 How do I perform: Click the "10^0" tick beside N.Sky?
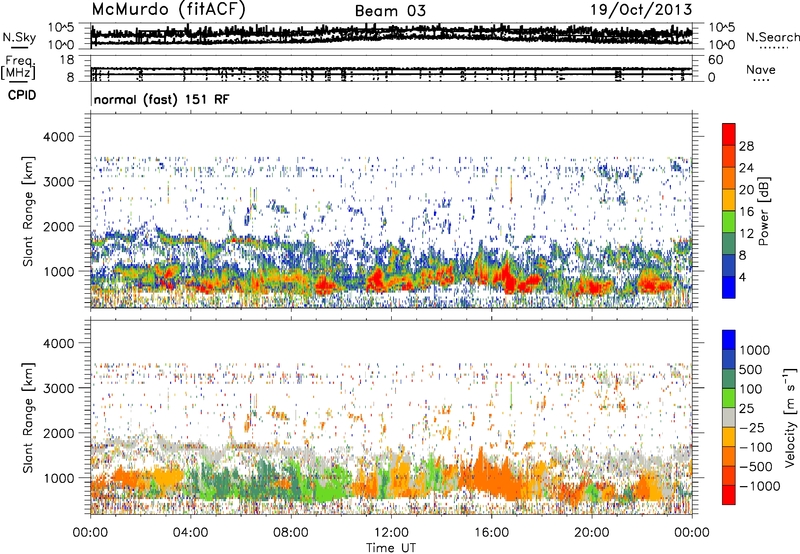tap(62, 45)
